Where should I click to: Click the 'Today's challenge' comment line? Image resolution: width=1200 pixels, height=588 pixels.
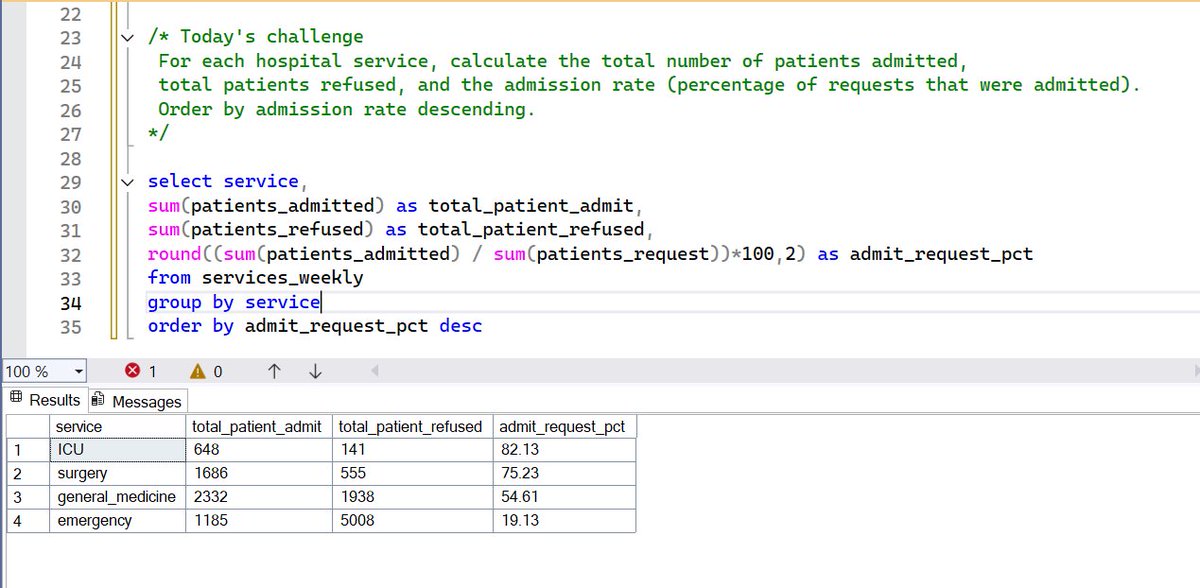coord(256,37)
